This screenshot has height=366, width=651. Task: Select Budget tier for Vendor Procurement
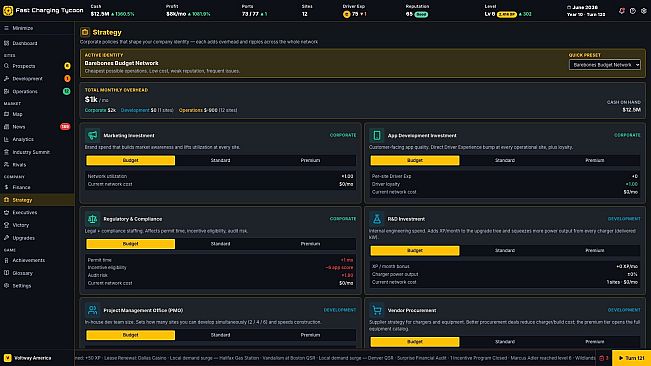[415, 342]
